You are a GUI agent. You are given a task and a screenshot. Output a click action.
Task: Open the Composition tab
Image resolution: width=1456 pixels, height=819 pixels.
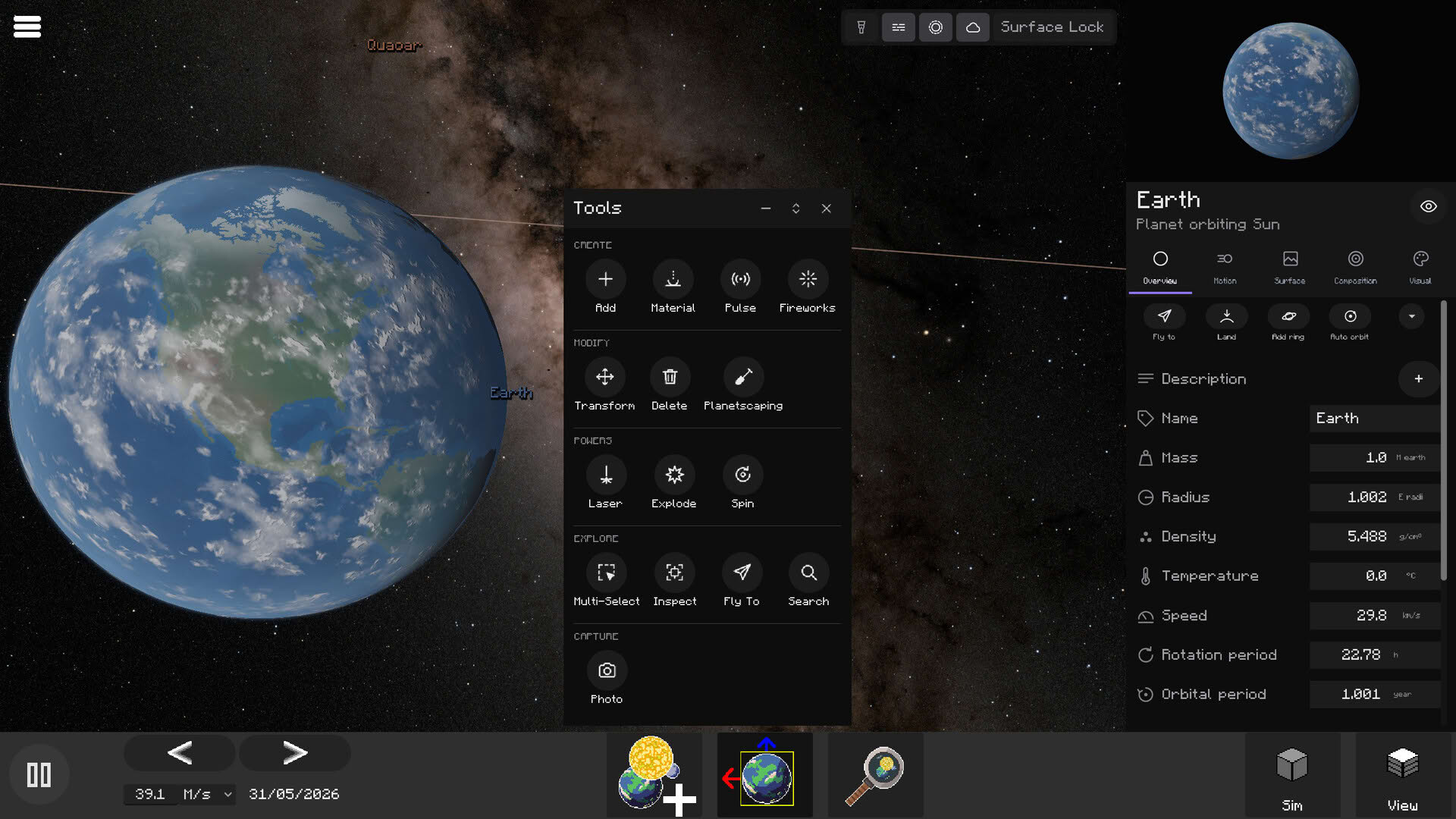click(x=1355, y=268)
